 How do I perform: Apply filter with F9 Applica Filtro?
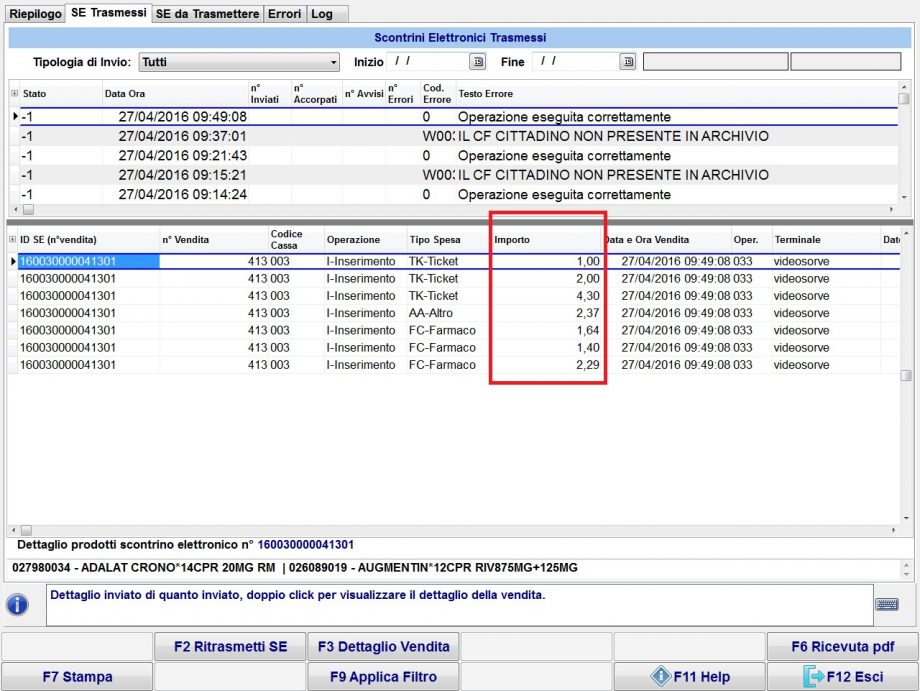[x=383, y=677]
